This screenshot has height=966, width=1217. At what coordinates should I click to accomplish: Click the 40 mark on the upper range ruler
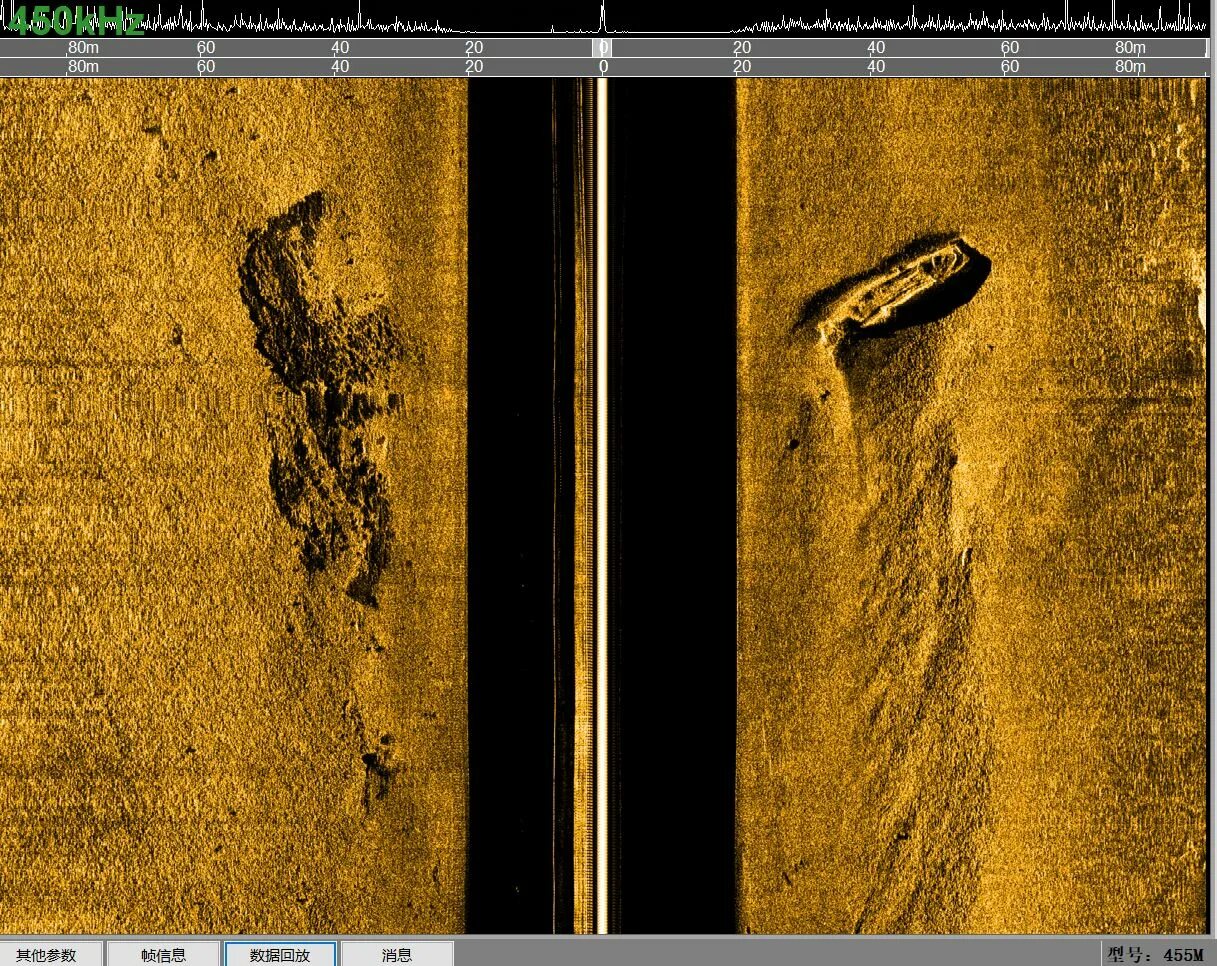tap(339, 47)
